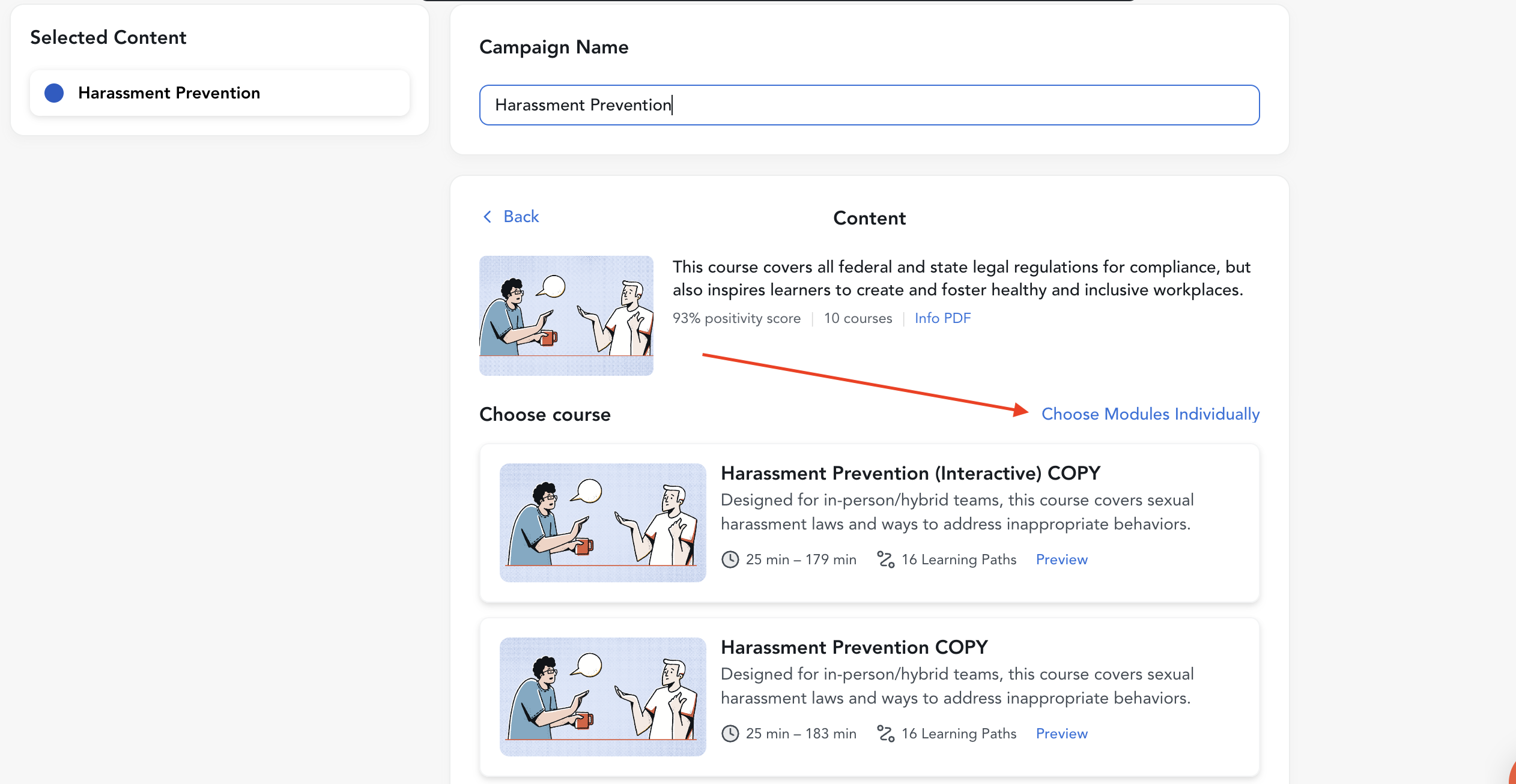Viewport: 1516px width, 784px height.
Task: Click Harassment Prevention COPY course thumbnail
Action: pos(602,696)
